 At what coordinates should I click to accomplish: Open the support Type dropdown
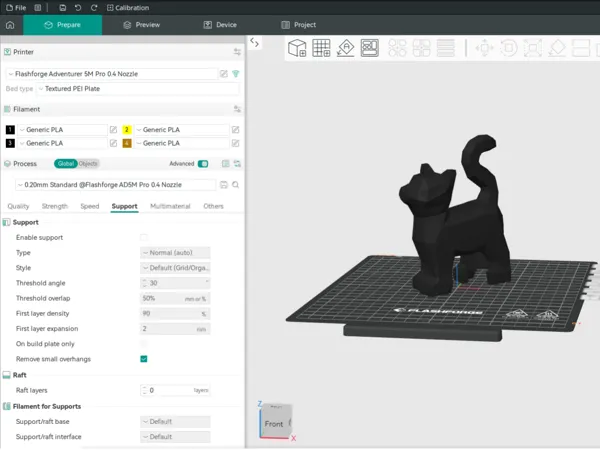tap(175, 253)
